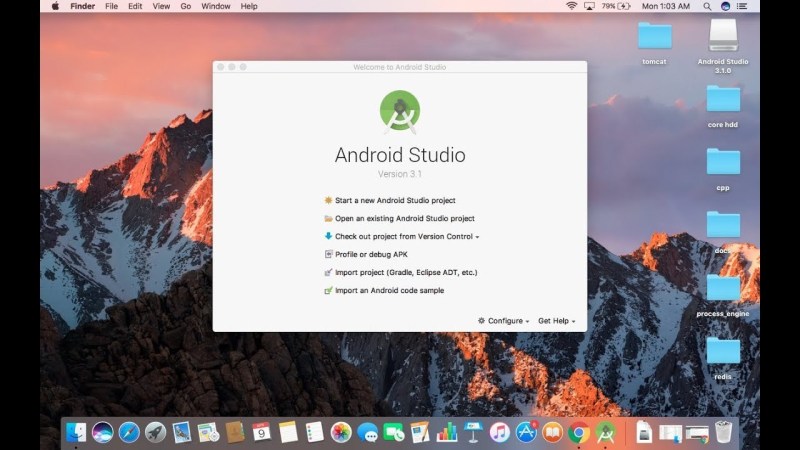
Task: Open Siri from the dock
Action: point(102,432)
